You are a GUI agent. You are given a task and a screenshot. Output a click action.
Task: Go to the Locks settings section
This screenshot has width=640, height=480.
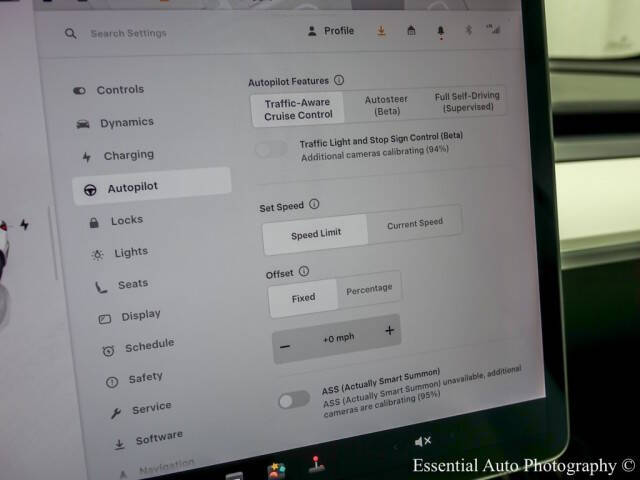tap(126, 220)
